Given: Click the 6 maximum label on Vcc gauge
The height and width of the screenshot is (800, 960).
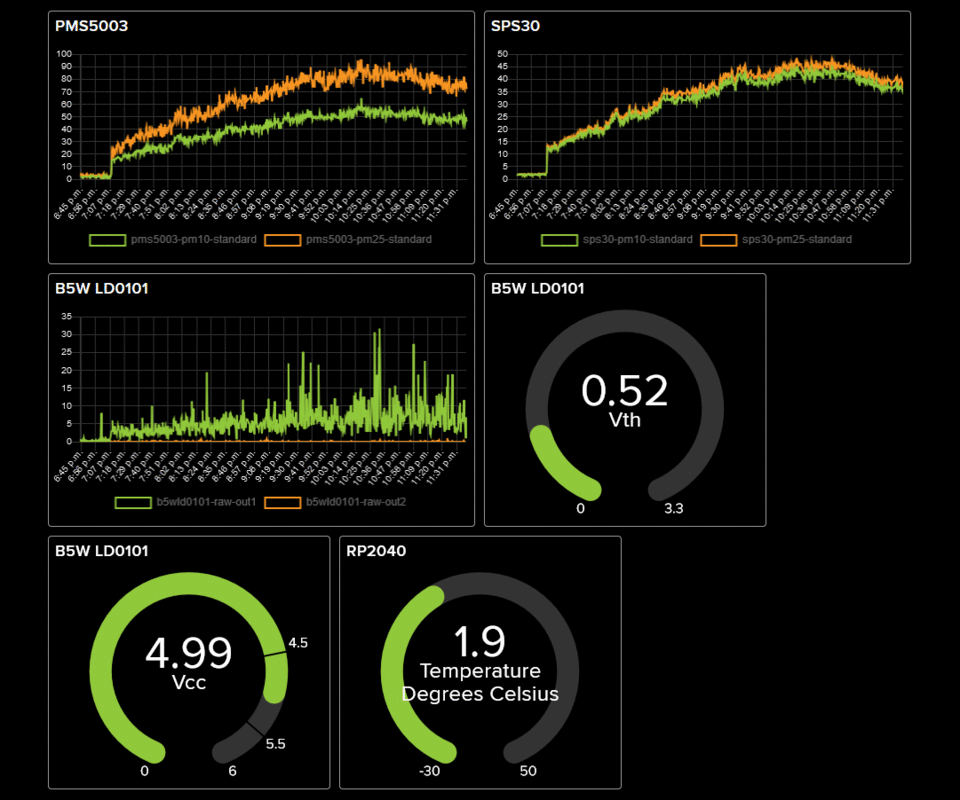Looking at the screenshot, I should tap(233, 771).
